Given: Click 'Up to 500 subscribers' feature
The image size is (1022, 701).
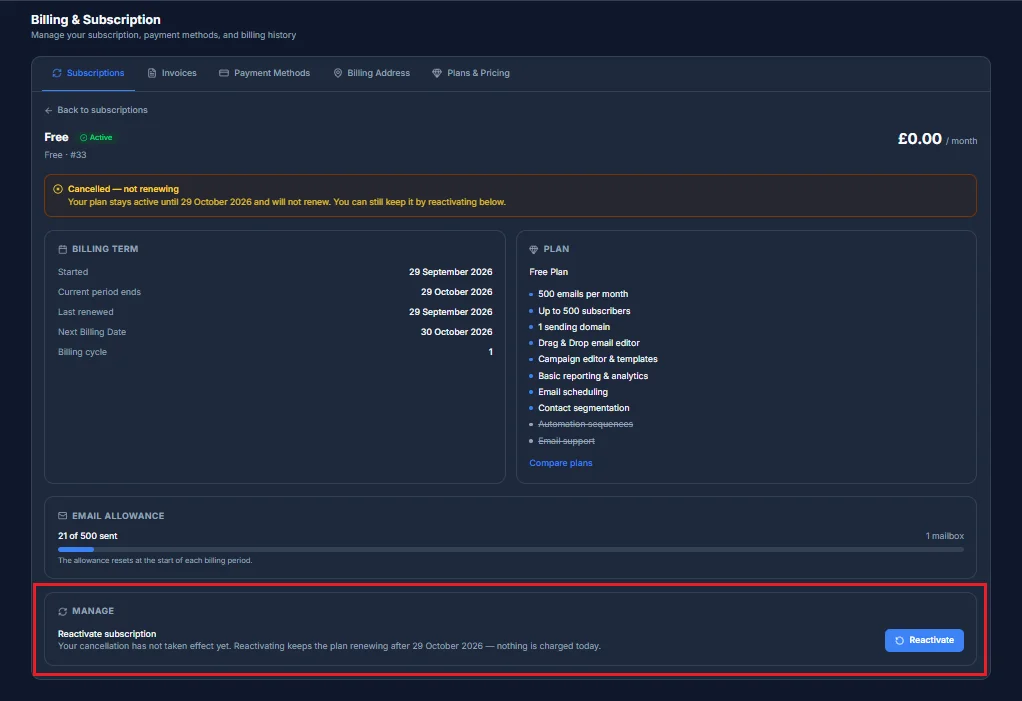Looking at the screenshot, I should pos(584,311).
